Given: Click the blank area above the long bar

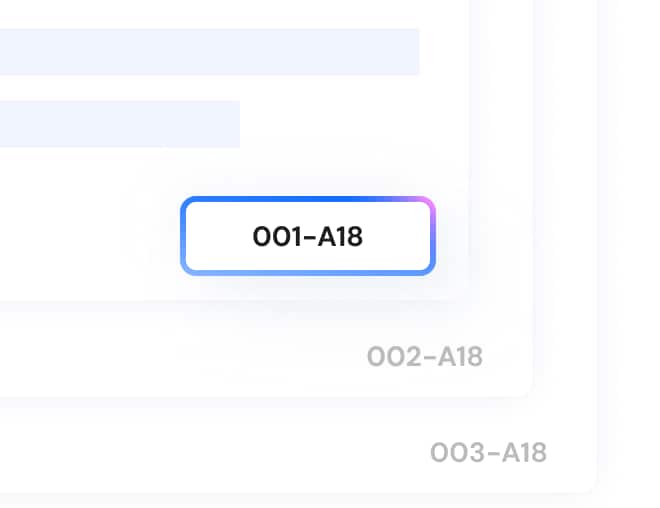Looking at the screenshot, I should [x=200, y=12].
